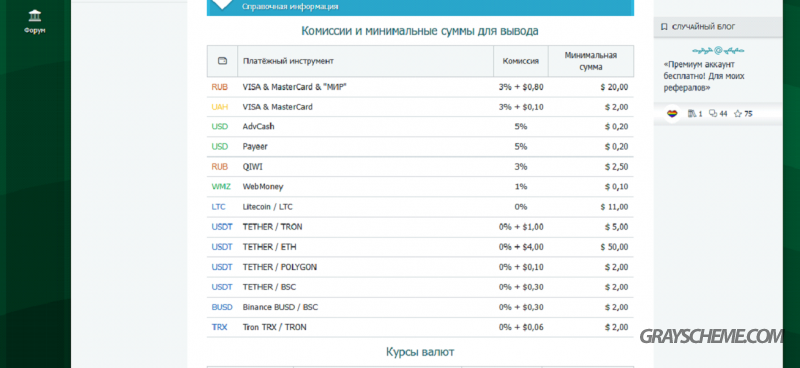Click the Binance BUSD / BSC row
This screenshot has width=800, height=368.
point(420,307)
